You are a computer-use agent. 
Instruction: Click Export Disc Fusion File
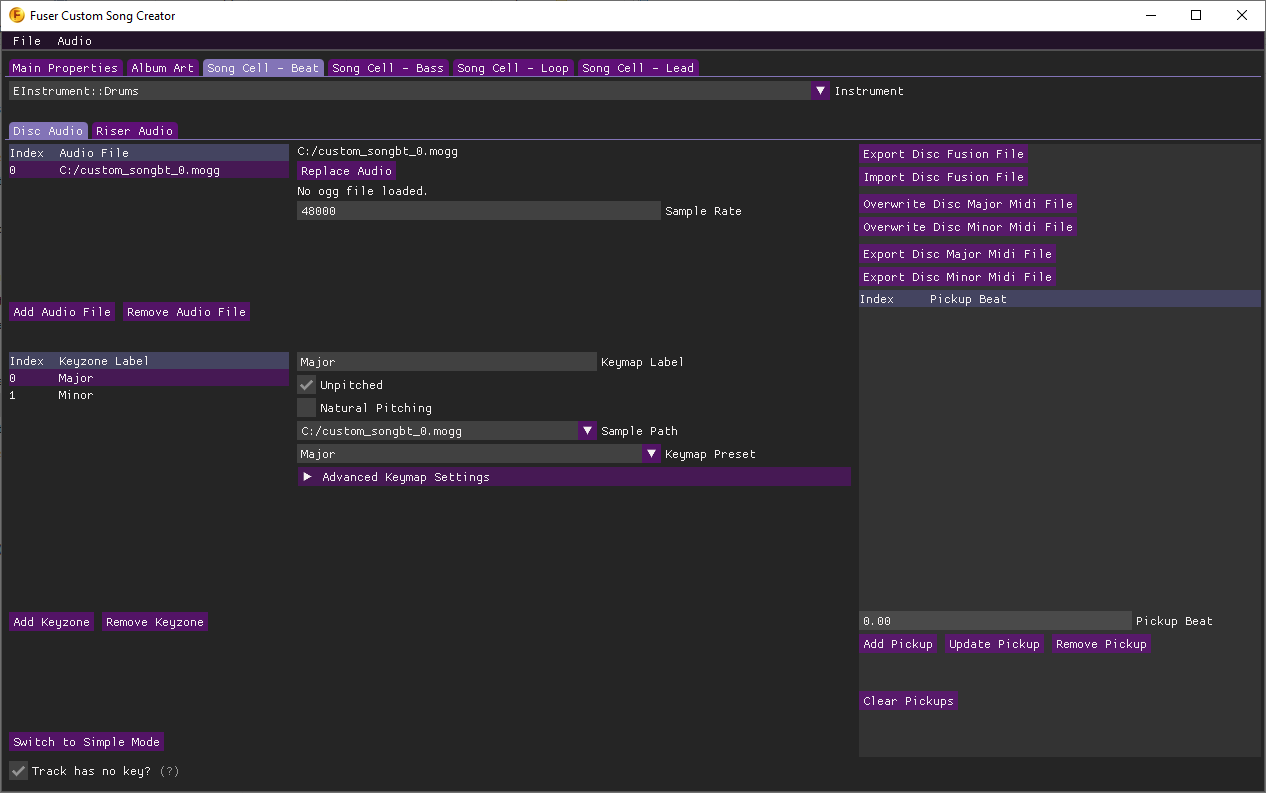click(x=944, y=154)
